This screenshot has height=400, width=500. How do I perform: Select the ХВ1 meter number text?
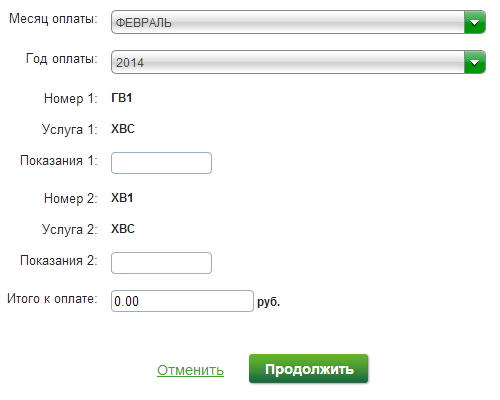122,198
